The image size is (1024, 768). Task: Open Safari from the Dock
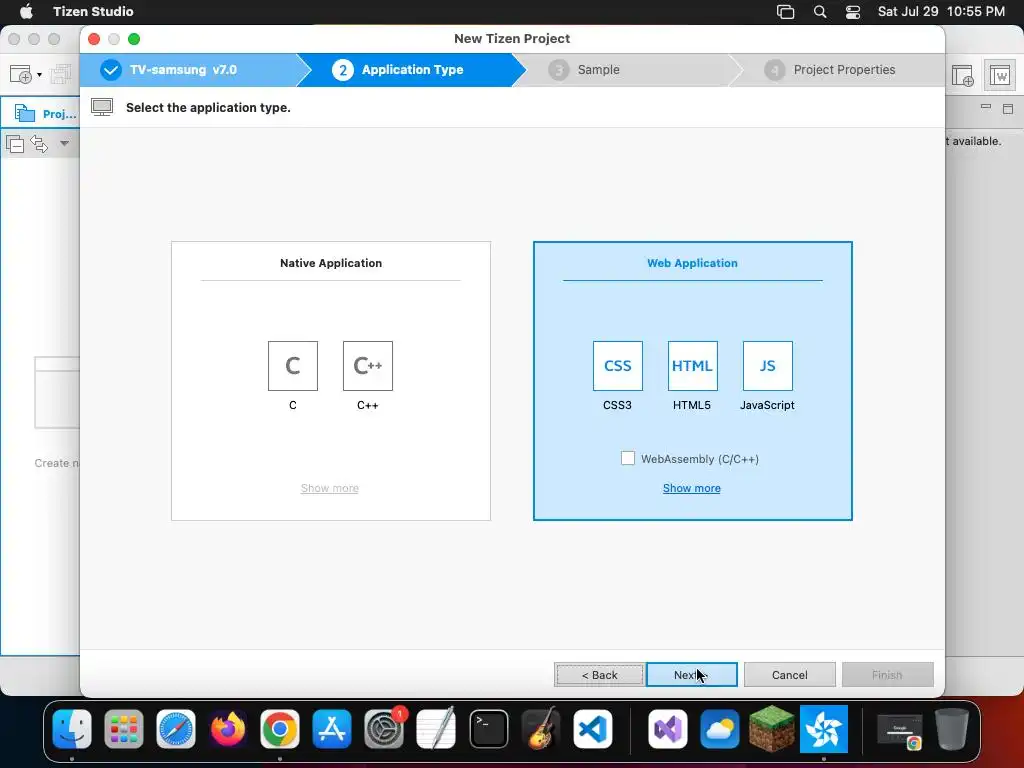tap(176, 729)
